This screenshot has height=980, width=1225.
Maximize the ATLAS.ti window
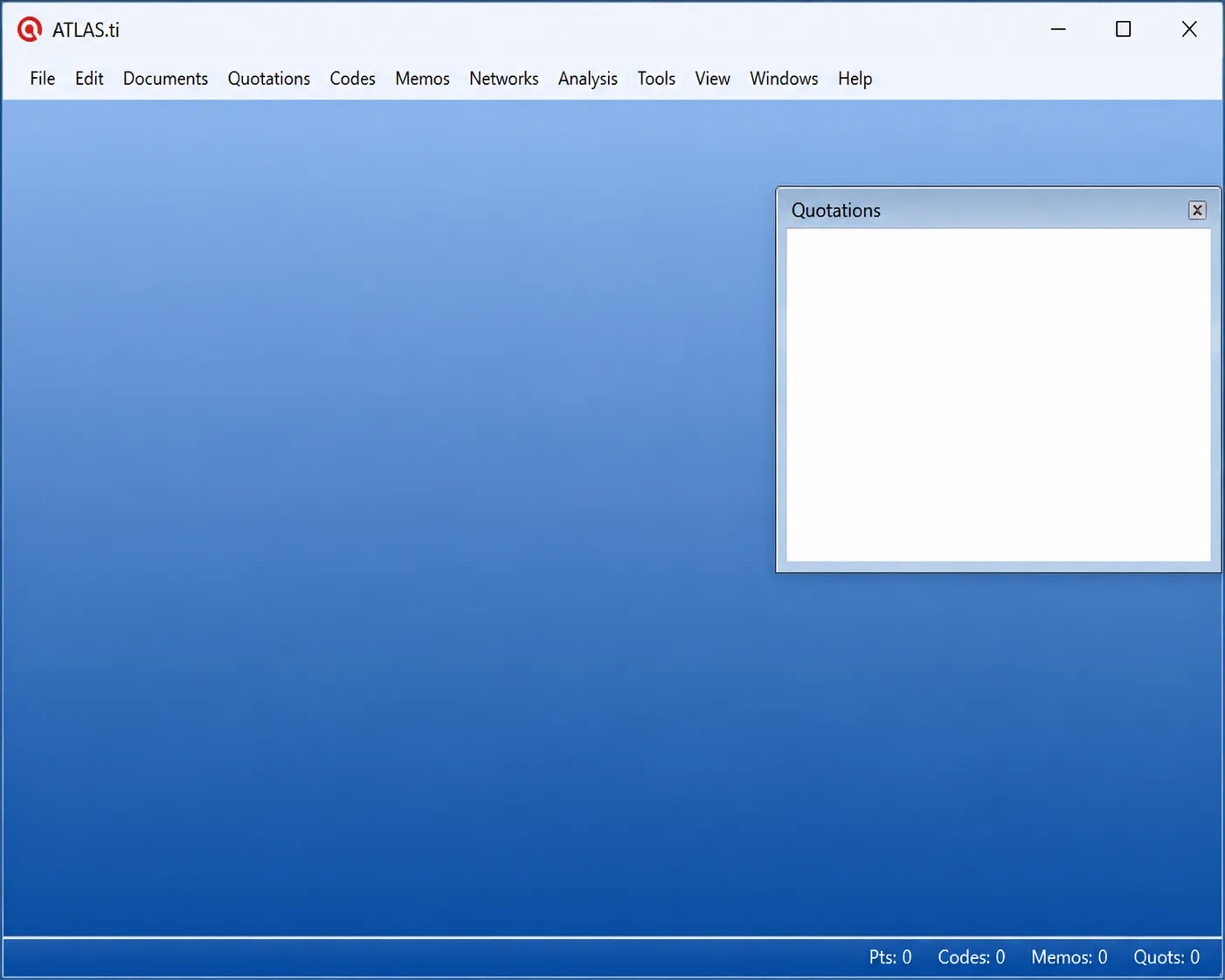(x=1124, y=30)
